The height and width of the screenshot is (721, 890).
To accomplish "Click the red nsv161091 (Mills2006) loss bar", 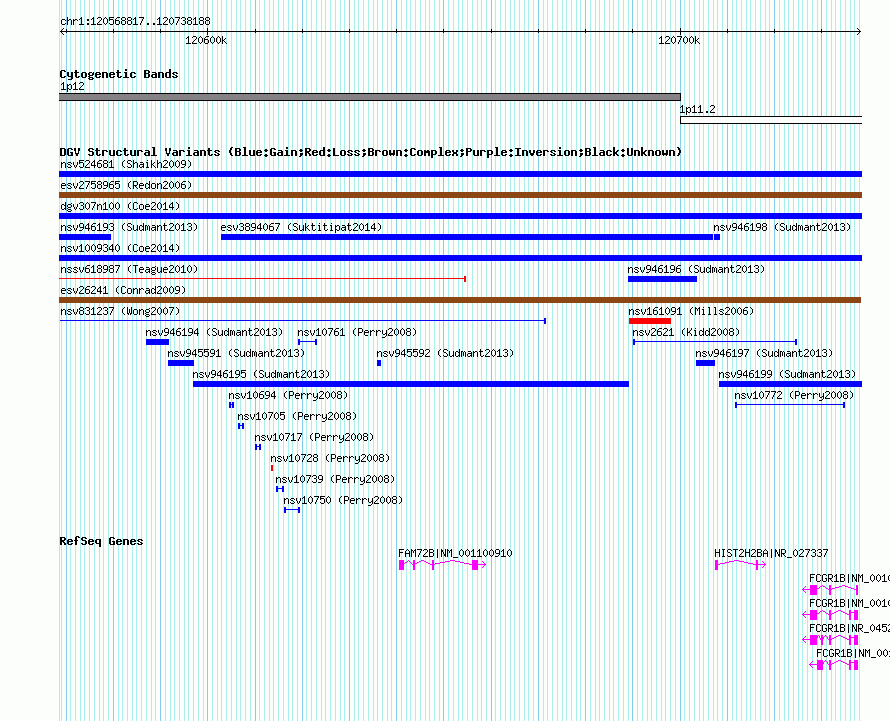I will tap(650, 321).
